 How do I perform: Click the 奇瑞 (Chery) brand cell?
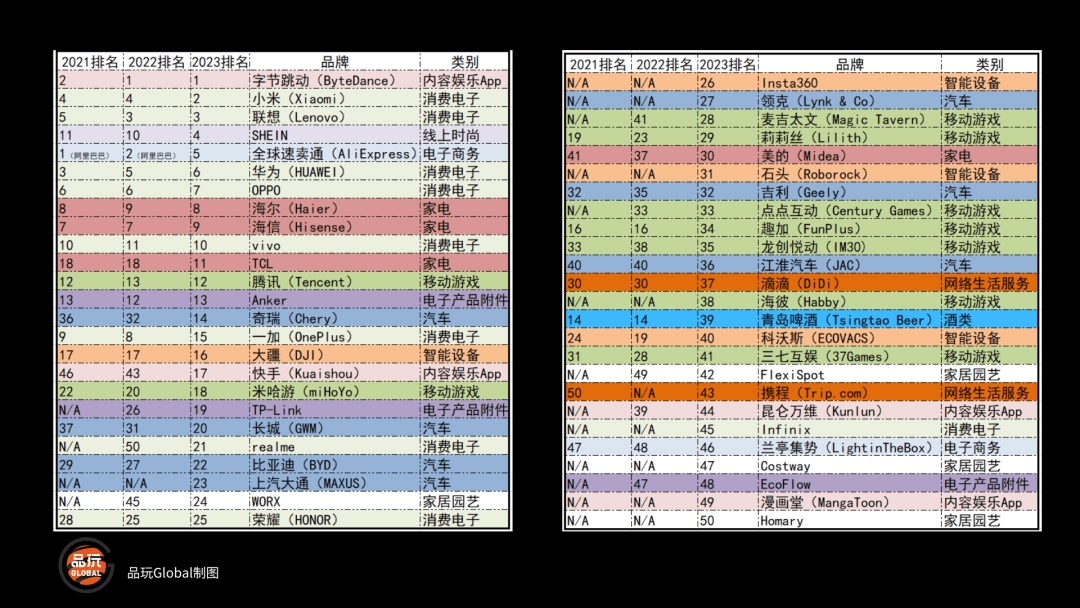pos(335,318)
